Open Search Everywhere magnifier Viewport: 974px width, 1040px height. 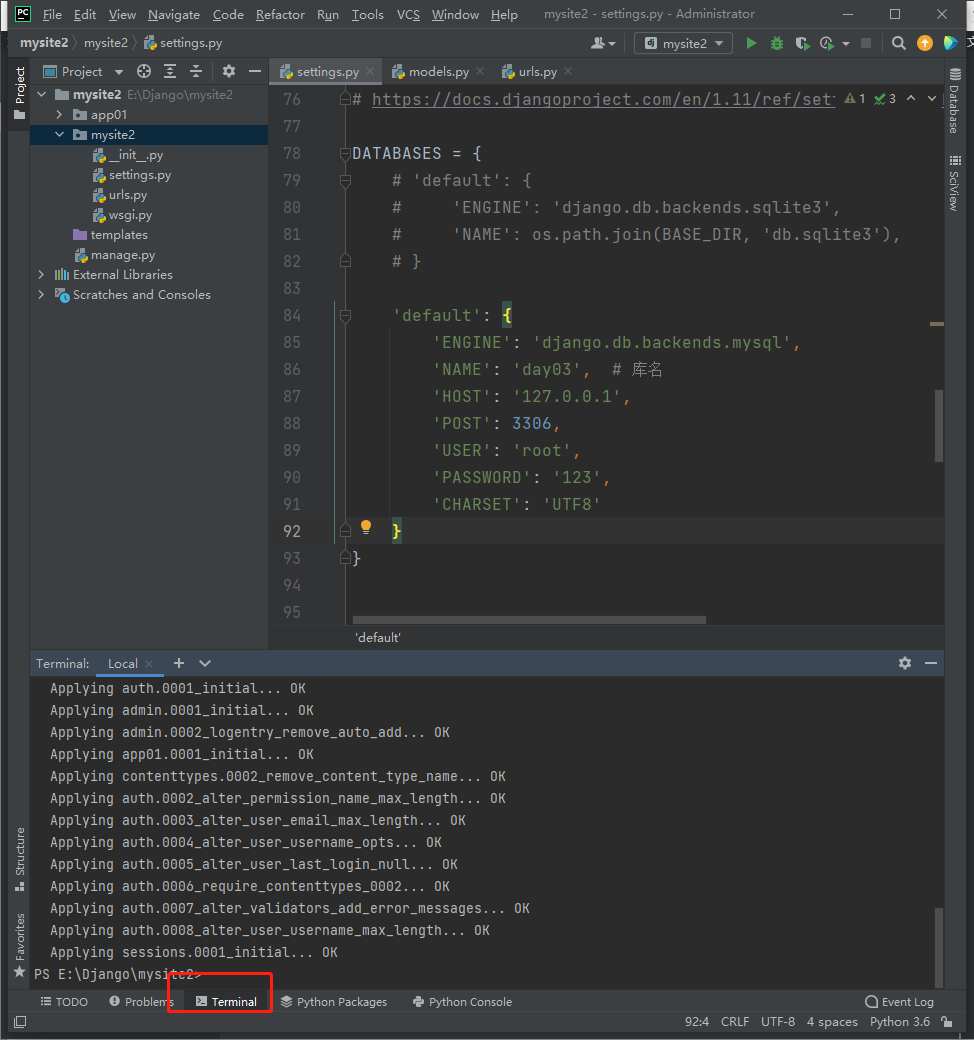pyautogui.click(x=898, y=43)
